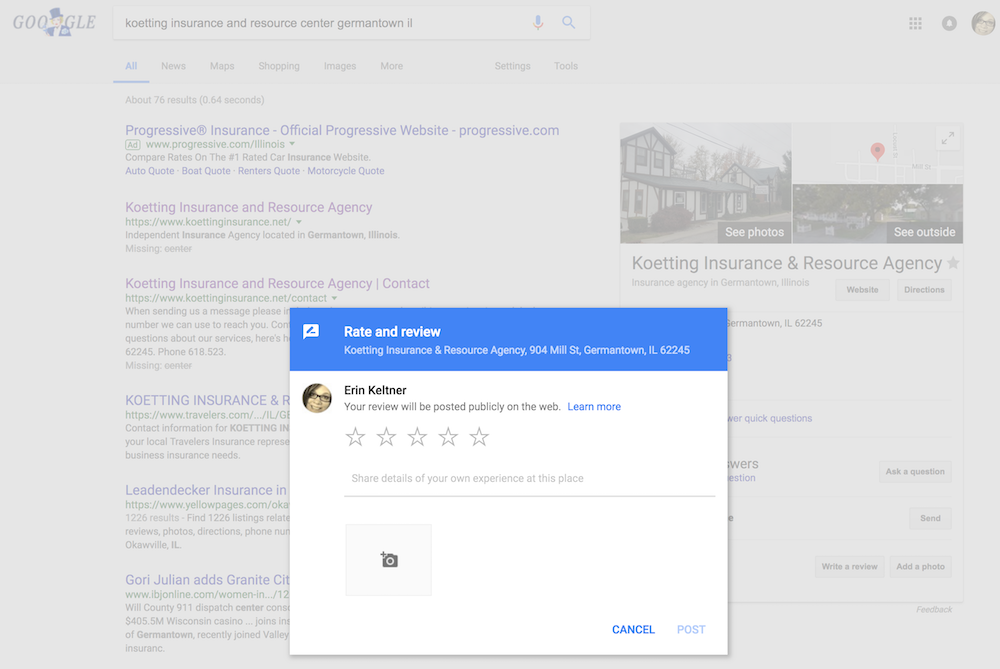
Task: Select two star rating
Action: coord(386,437)
